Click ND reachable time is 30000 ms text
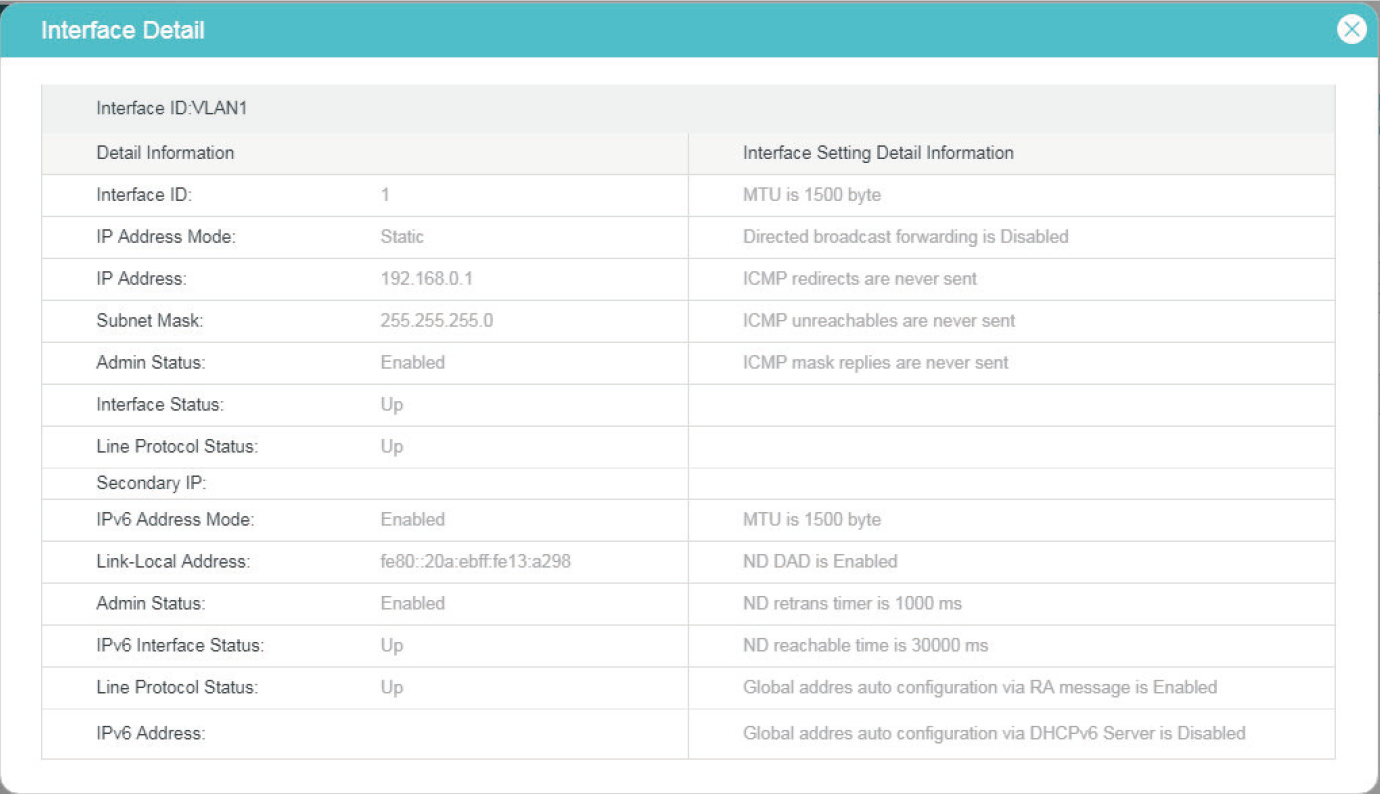 tap(866, 646)
